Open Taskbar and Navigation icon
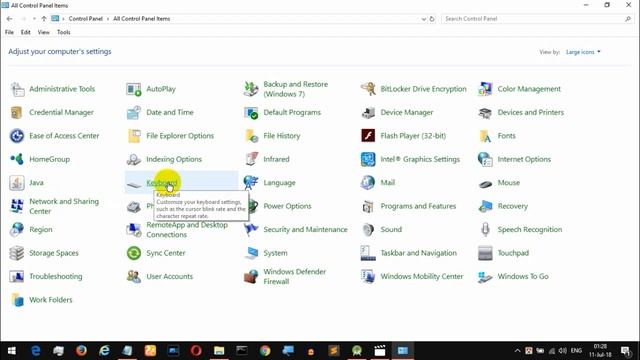640x360 pixels. [368, 253]
